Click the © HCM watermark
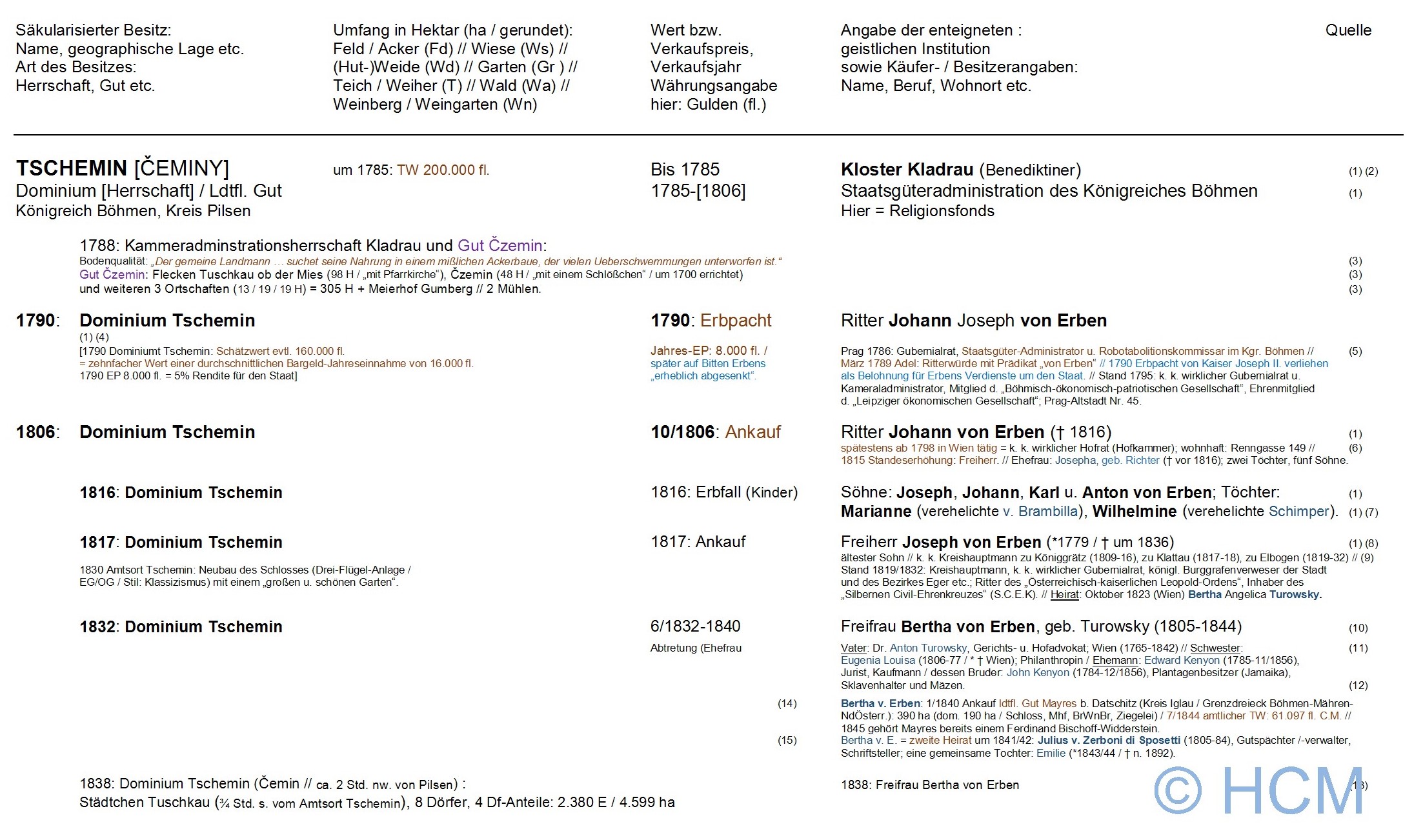Screen dimensions: 1423x840 (x=1258, y=791)
